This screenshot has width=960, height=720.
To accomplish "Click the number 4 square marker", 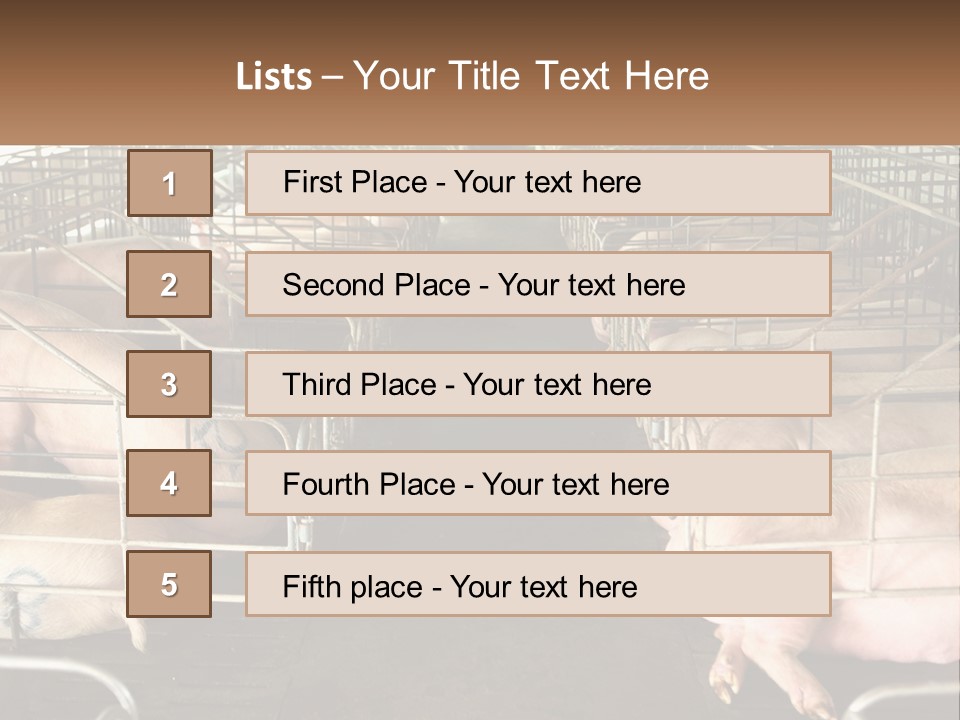I will point(169,483).
